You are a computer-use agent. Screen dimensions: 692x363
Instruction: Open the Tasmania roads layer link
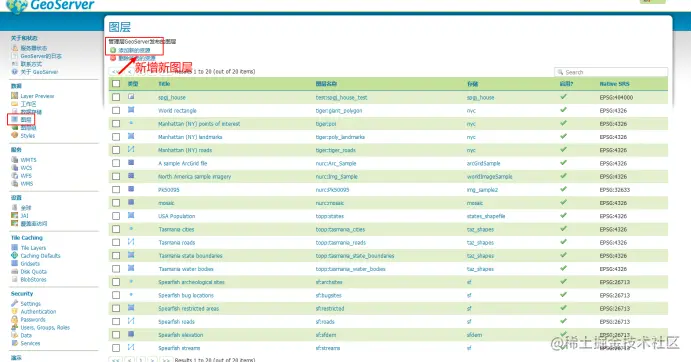pos(177,243)
